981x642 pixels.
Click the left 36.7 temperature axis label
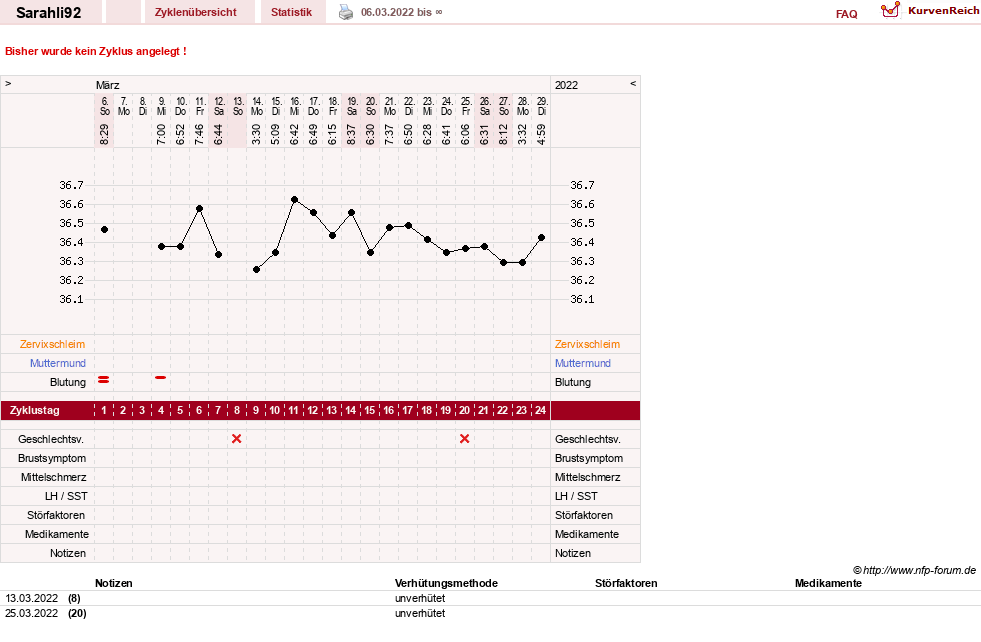(x=71, y=185)
